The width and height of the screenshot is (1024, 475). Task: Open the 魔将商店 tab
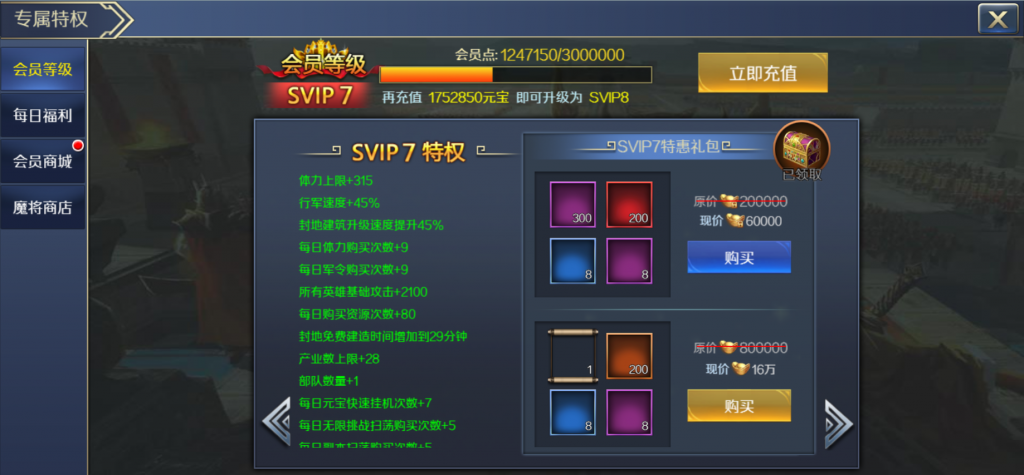coord(42,207)
